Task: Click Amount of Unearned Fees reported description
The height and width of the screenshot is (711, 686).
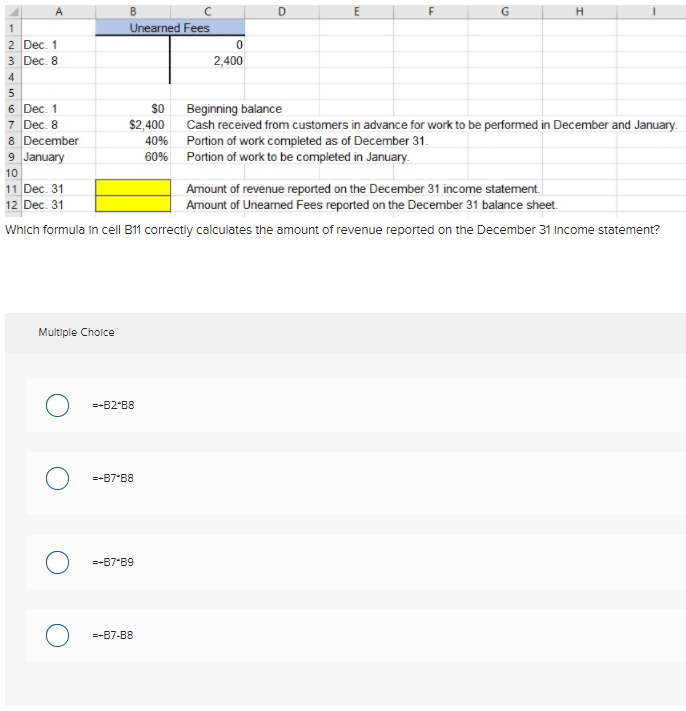Action: pos(372,205)
